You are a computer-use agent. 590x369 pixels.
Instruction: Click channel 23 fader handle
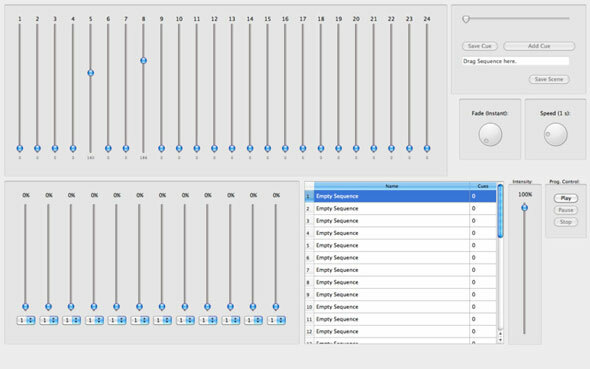(x=409, y=149)
